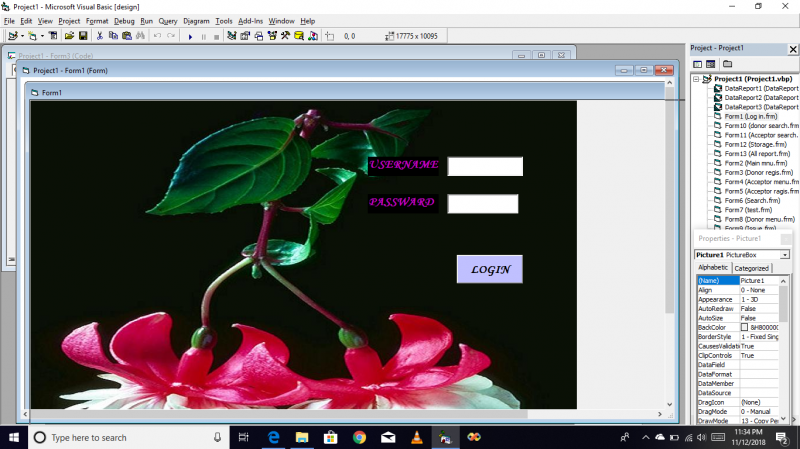Click the Open Project folder icon
Viewport: 800px width, 449px height.
pos(69,36)
